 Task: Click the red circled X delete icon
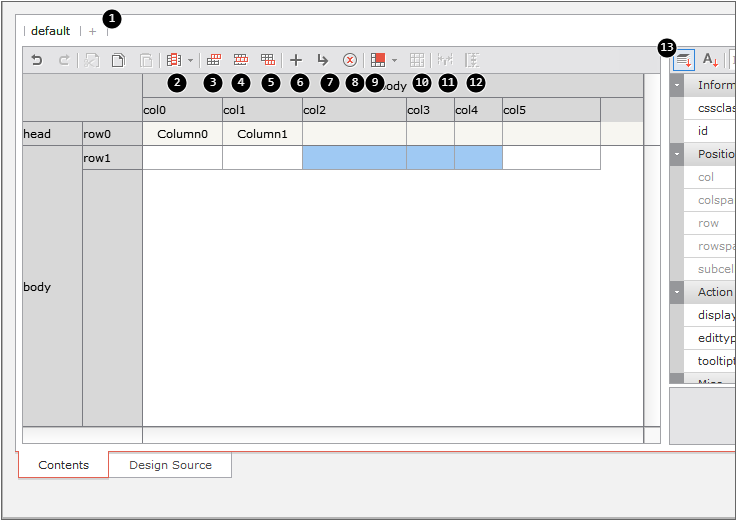click(350, 60)
